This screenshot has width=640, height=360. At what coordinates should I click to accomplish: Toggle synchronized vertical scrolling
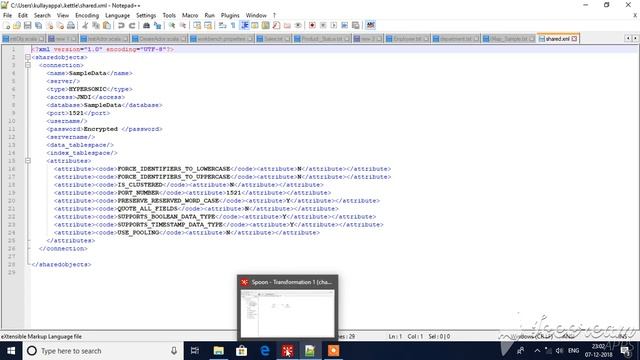click(x=197, y=25)
